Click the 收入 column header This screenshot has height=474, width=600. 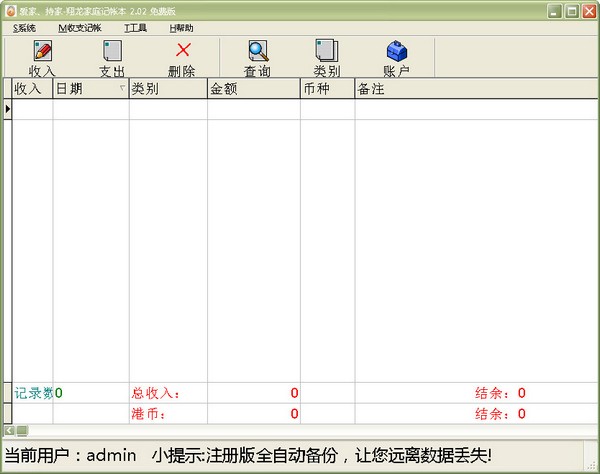[x=32, y=89]
